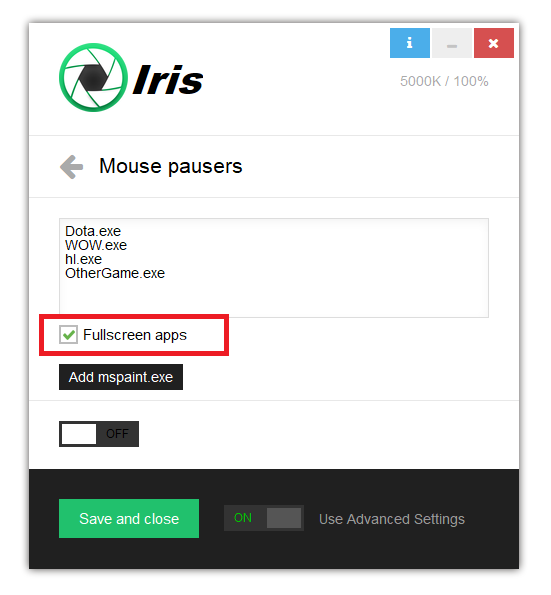Image resolution: width=551 pixels, height=595 pixels.
Task: Place cursor on the WOW.exe entry
Action: click(x=96, y=245)
